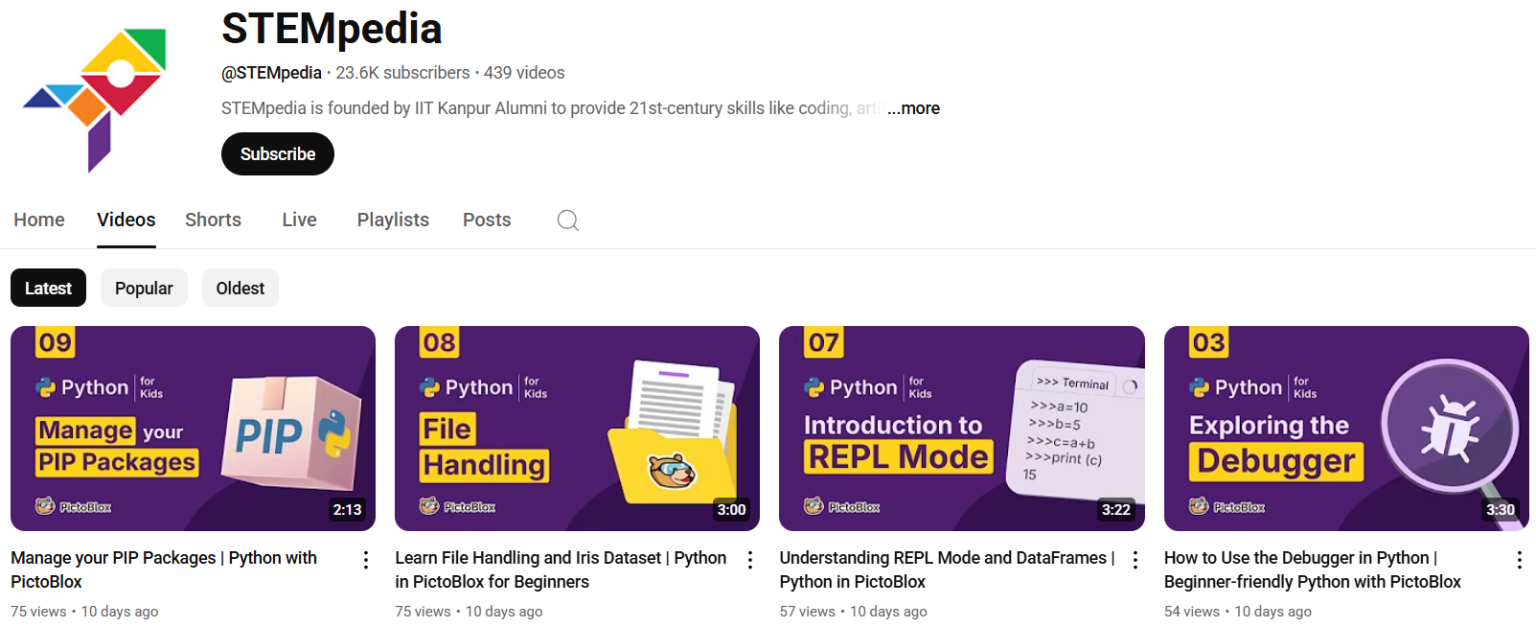Switch to the Shorts tab
1536x627 pixels.
[212, 220]
